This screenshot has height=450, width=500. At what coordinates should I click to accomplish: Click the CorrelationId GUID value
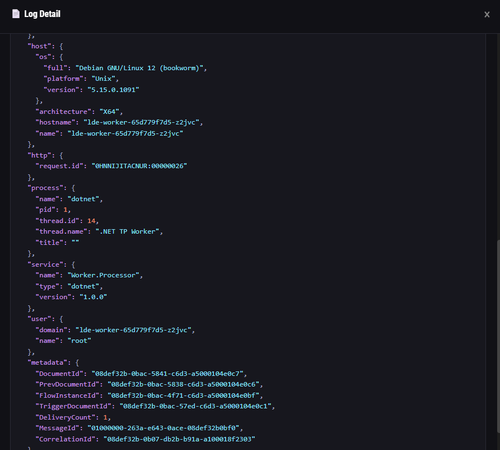[179, 439]
